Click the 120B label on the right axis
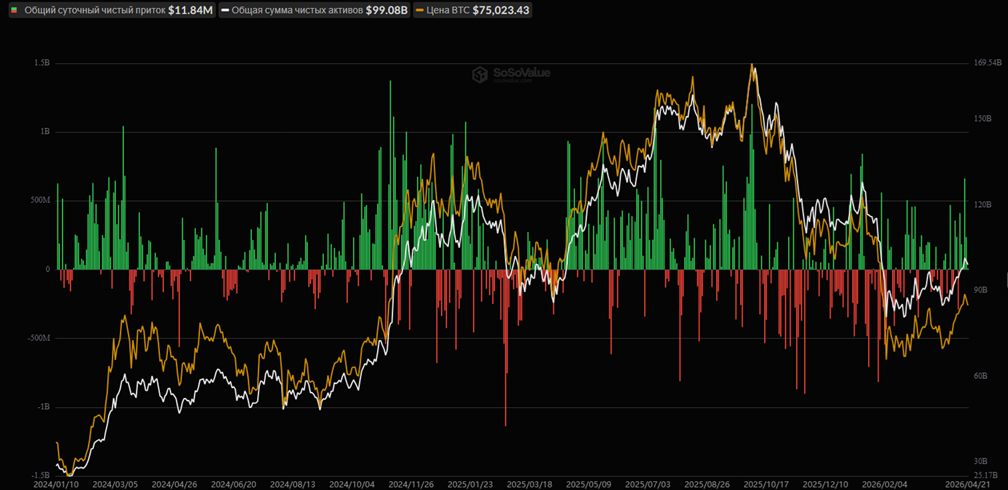This screenshot has width=1008, height=490. (x=981, y=204)
